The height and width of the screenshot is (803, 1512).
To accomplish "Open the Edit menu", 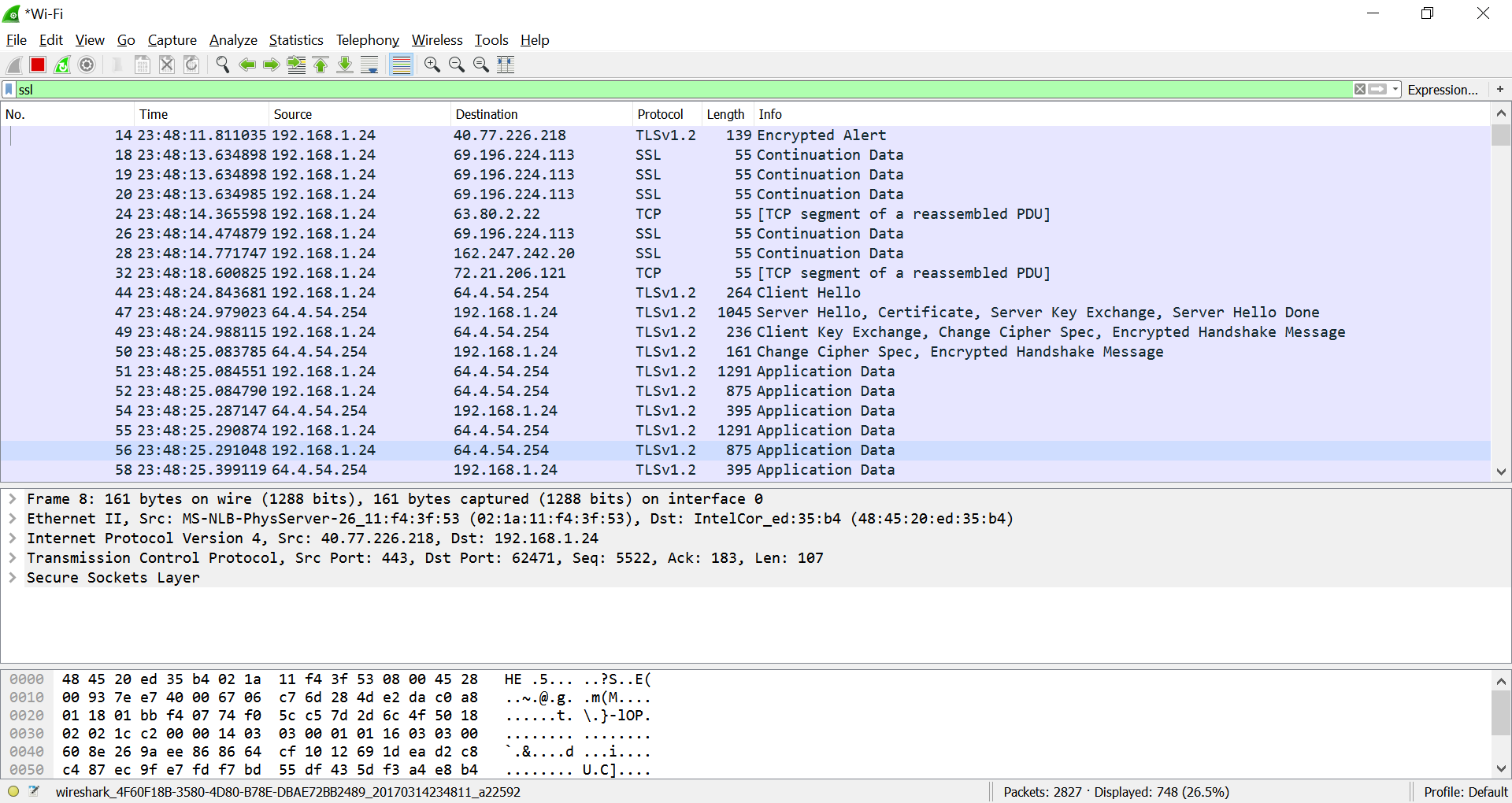I will 51,40.
